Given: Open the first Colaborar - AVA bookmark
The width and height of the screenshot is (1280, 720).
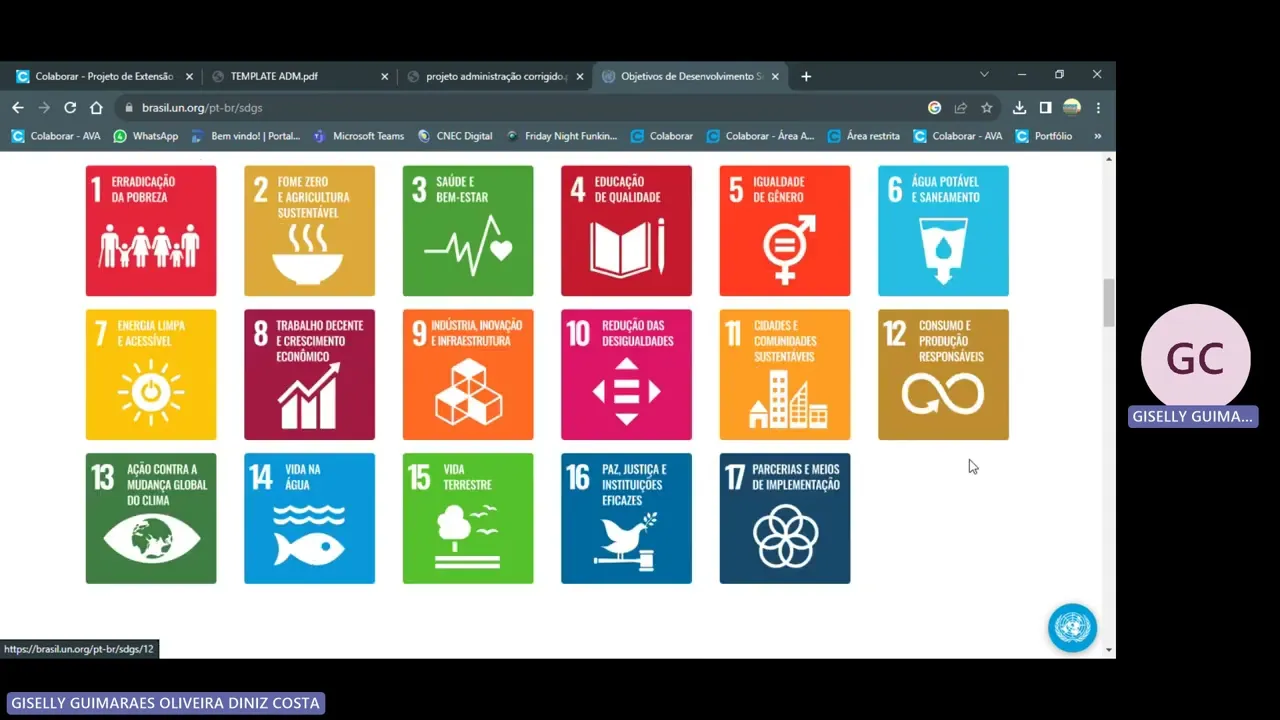Looking at the screenshot, I should [56, 136].
